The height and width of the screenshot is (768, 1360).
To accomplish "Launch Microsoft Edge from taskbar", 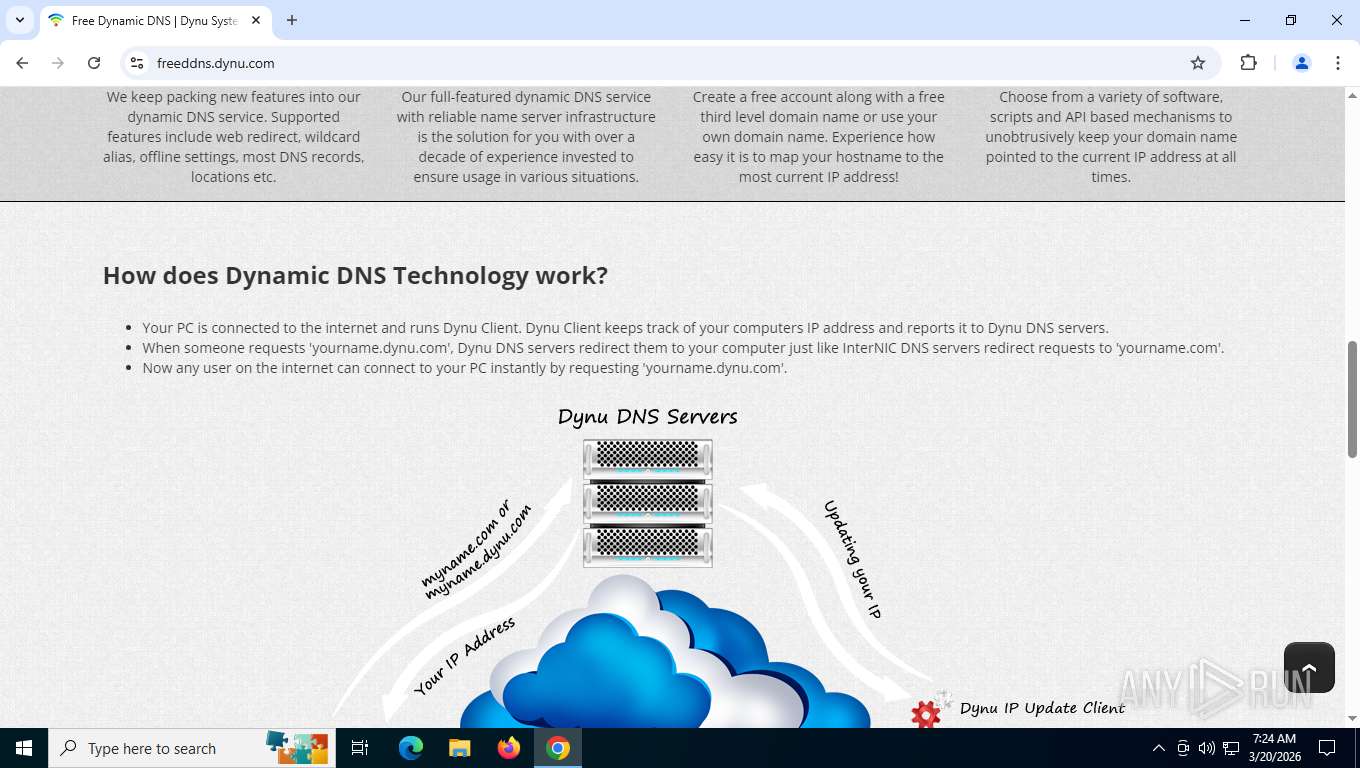I will coord(411,748).
